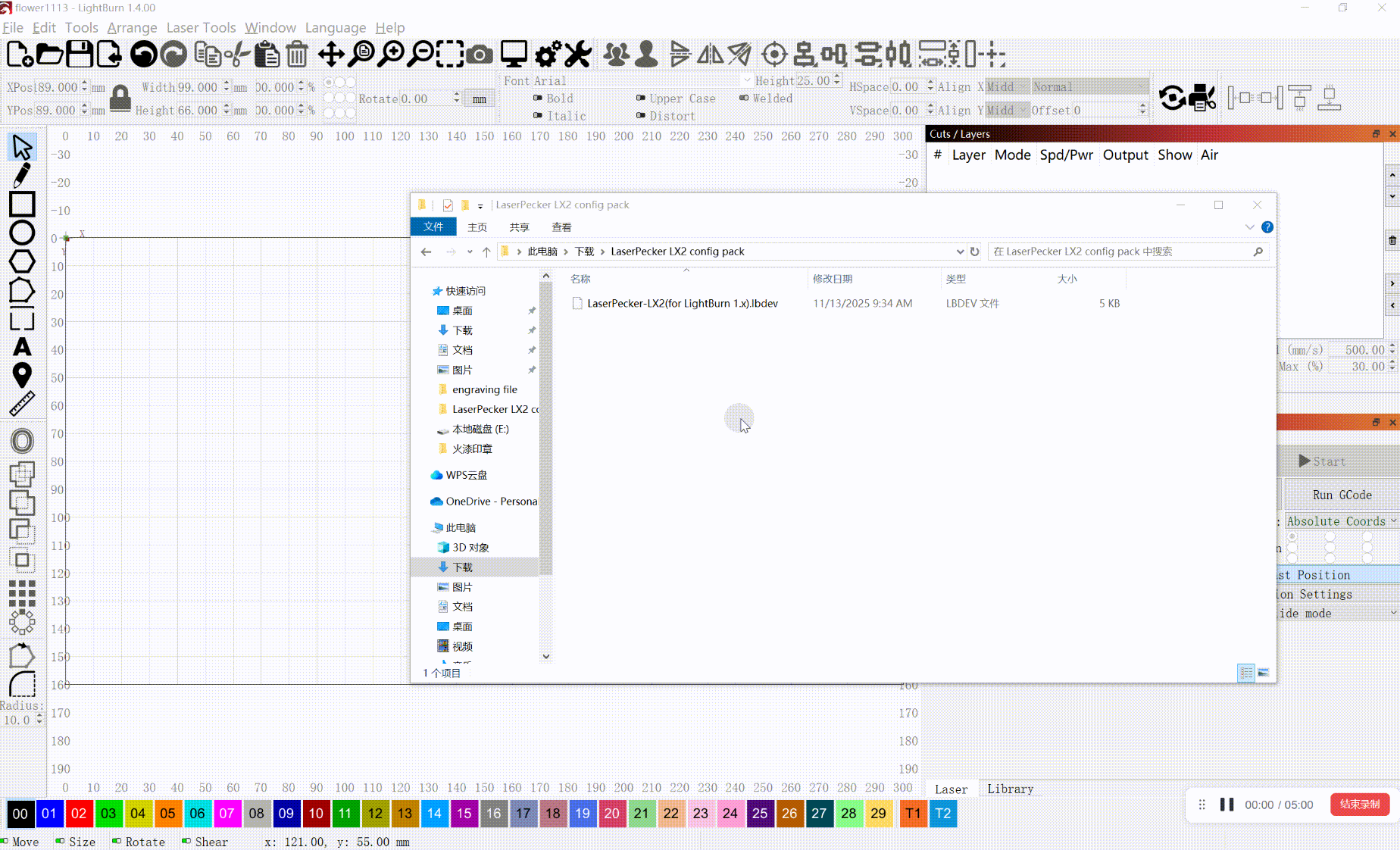The image size is (1400, 850).
Task: Select the red 02 layer color swatch
Action: pyautogui.click(x=79, y=814)
